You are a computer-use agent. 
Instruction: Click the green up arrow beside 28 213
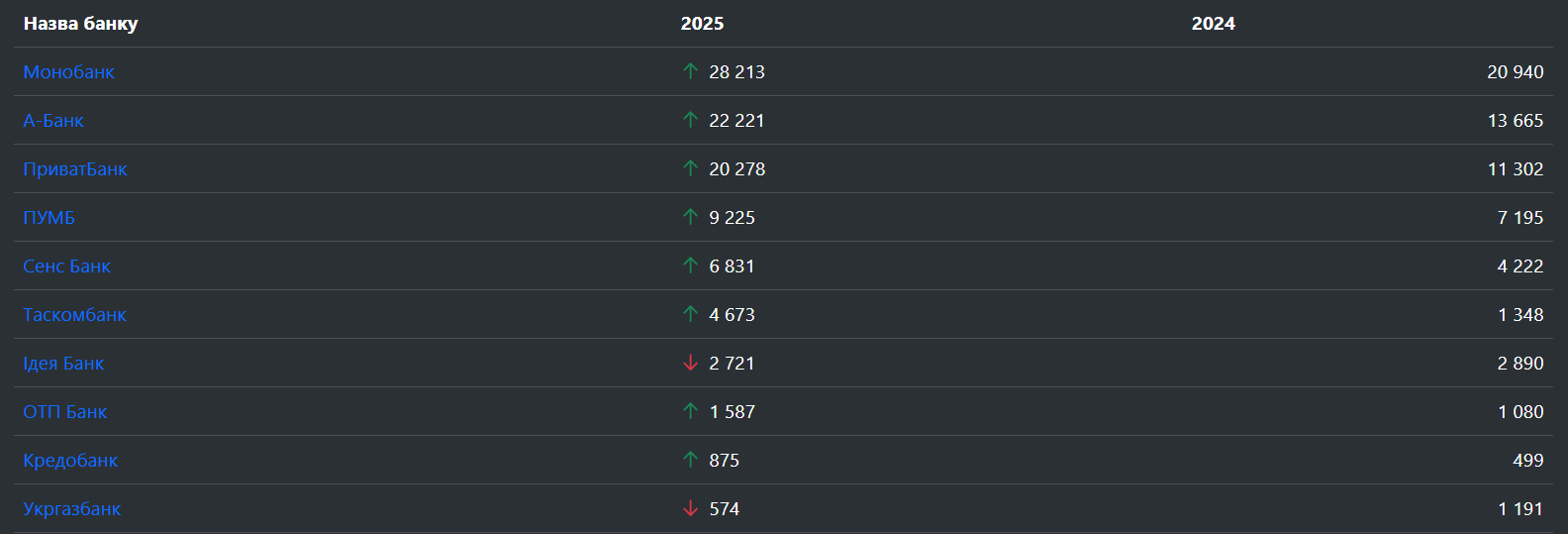[691, 71]
